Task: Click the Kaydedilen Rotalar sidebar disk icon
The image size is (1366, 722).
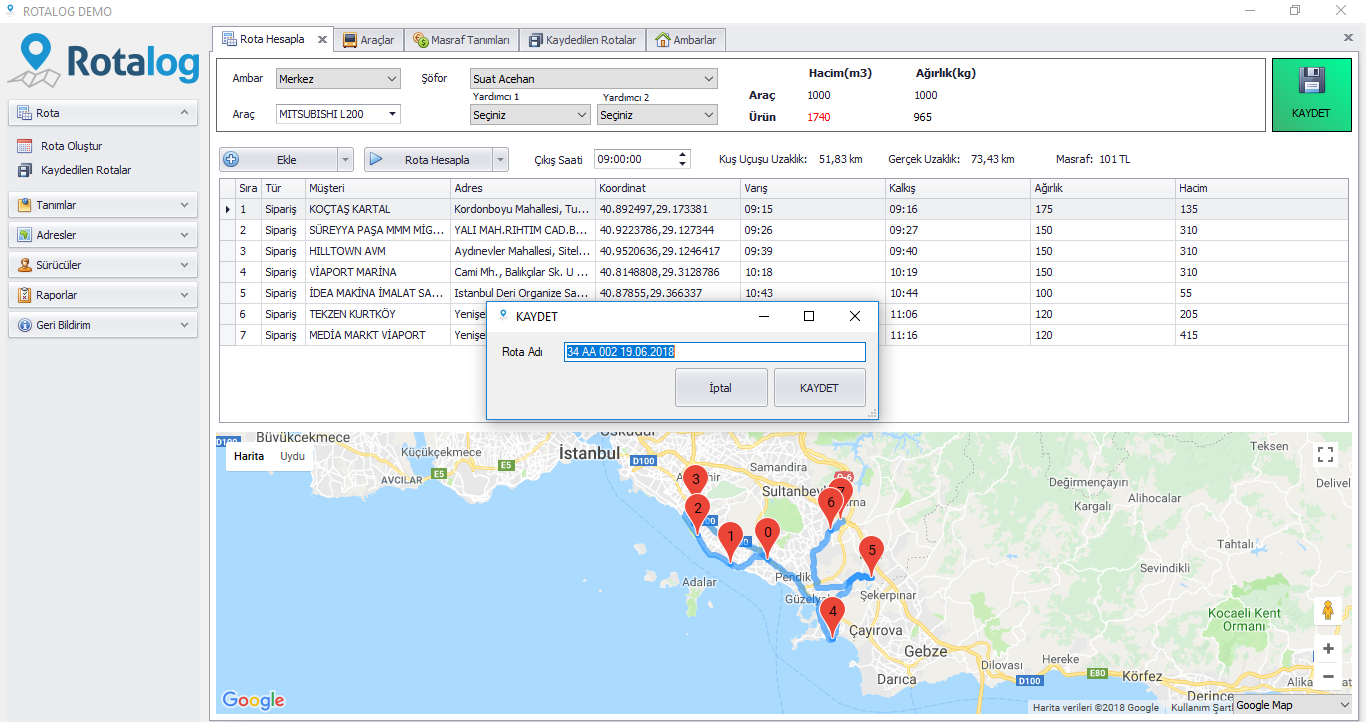Action: (x=24, y=170)
